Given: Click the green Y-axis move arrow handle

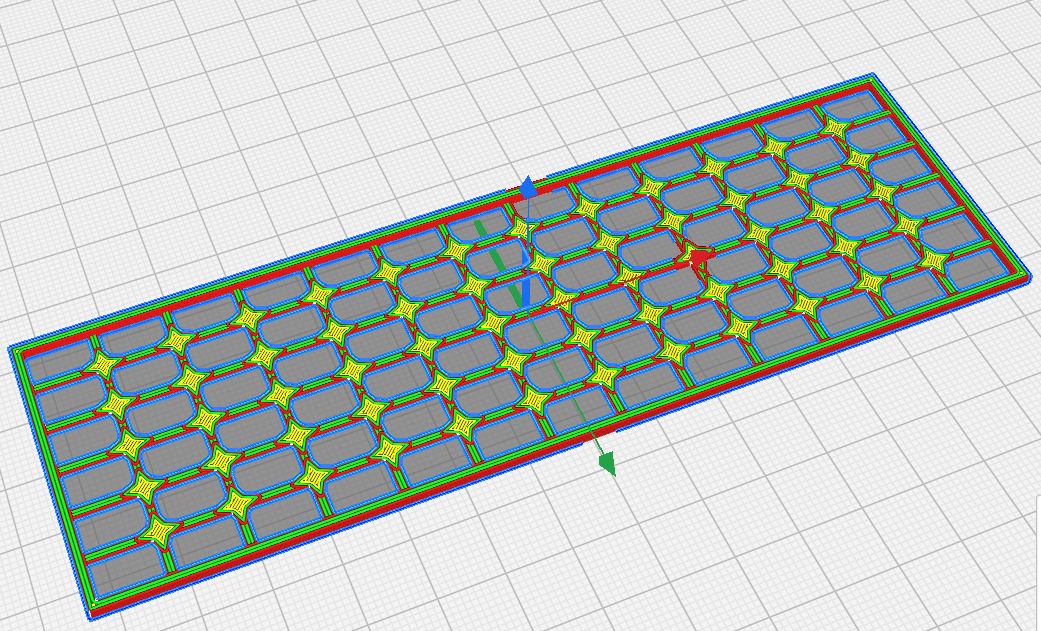Looking at the screenshot, I should tap(607, 463).
